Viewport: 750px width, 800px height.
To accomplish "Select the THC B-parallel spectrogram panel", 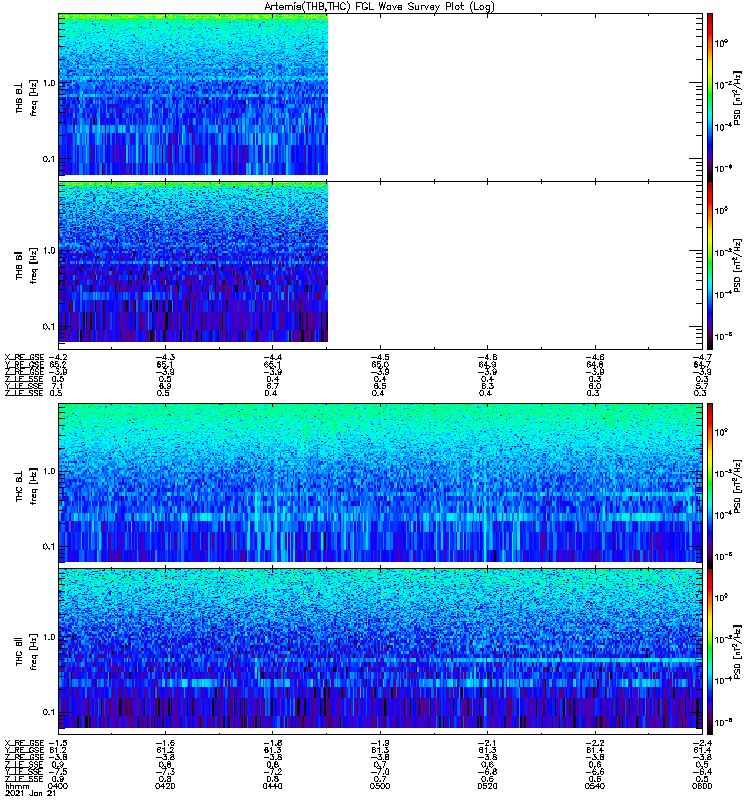I will point(380,652).
